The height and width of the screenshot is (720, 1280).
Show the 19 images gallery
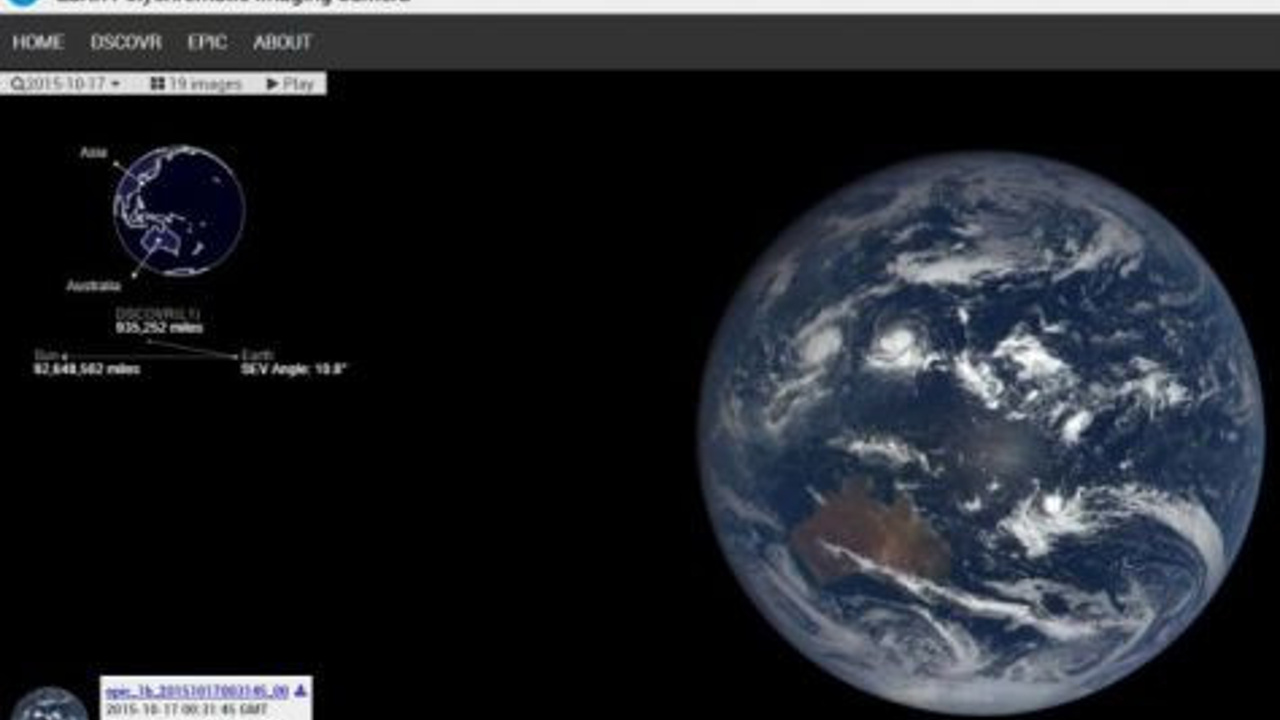click(x=204, y=84)
